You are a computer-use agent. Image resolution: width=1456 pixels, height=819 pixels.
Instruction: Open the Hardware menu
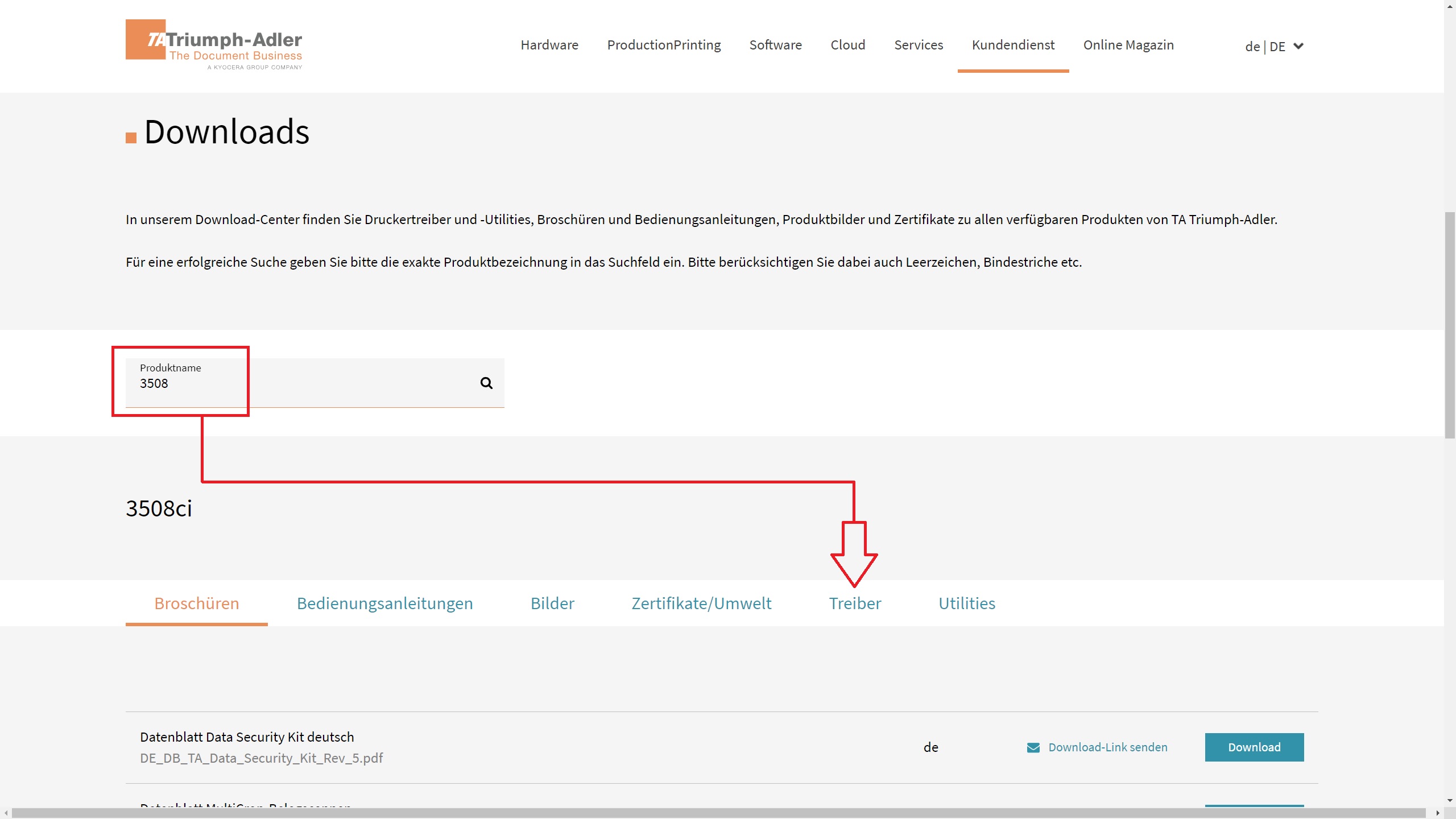pyautogui.click(x=549, y=45)
